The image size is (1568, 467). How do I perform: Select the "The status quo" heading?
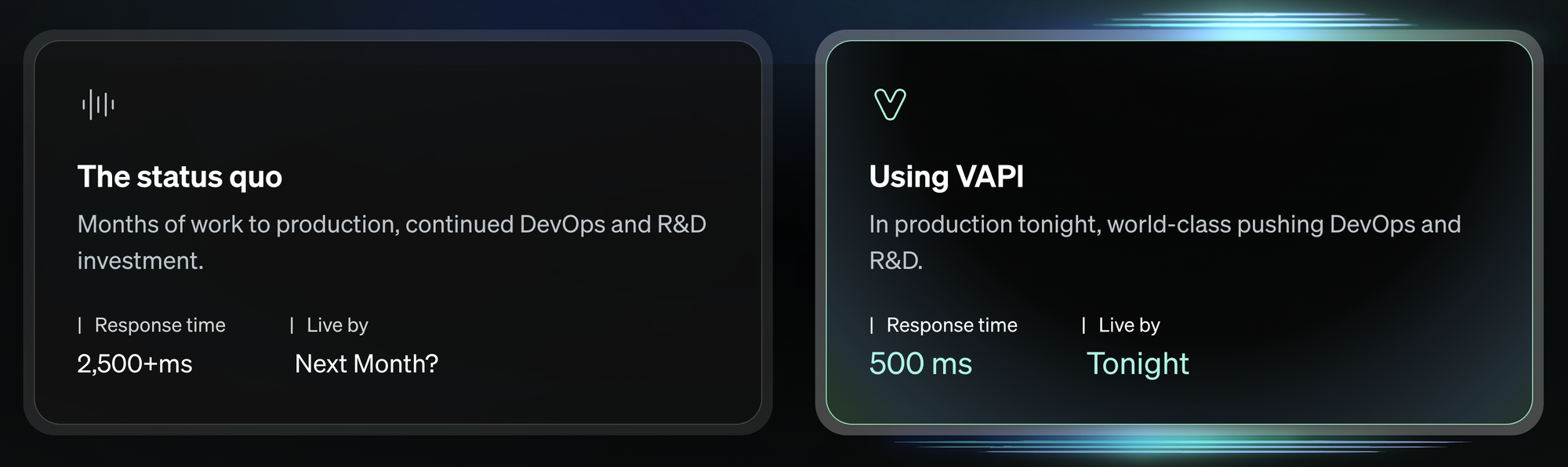[180, 177]
